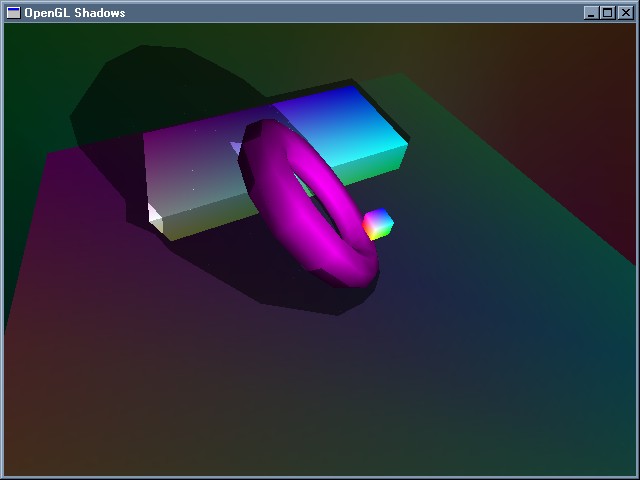Maximize the OpenGL Shadows window
This screenshot has width=640, height=480.
607,13
